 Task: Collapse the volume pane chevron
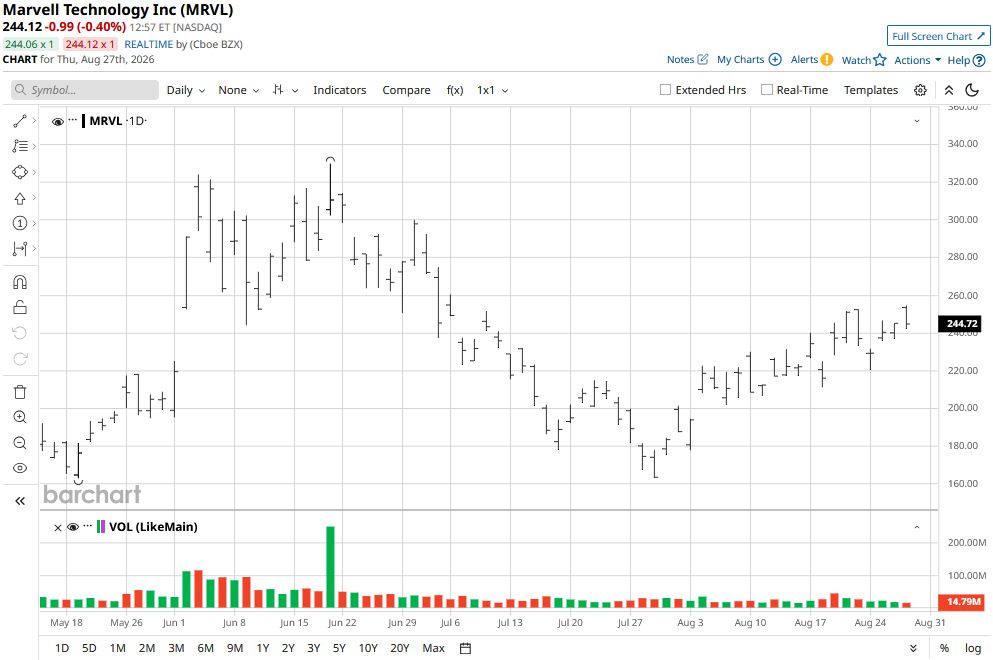click(x=916, y=527)
